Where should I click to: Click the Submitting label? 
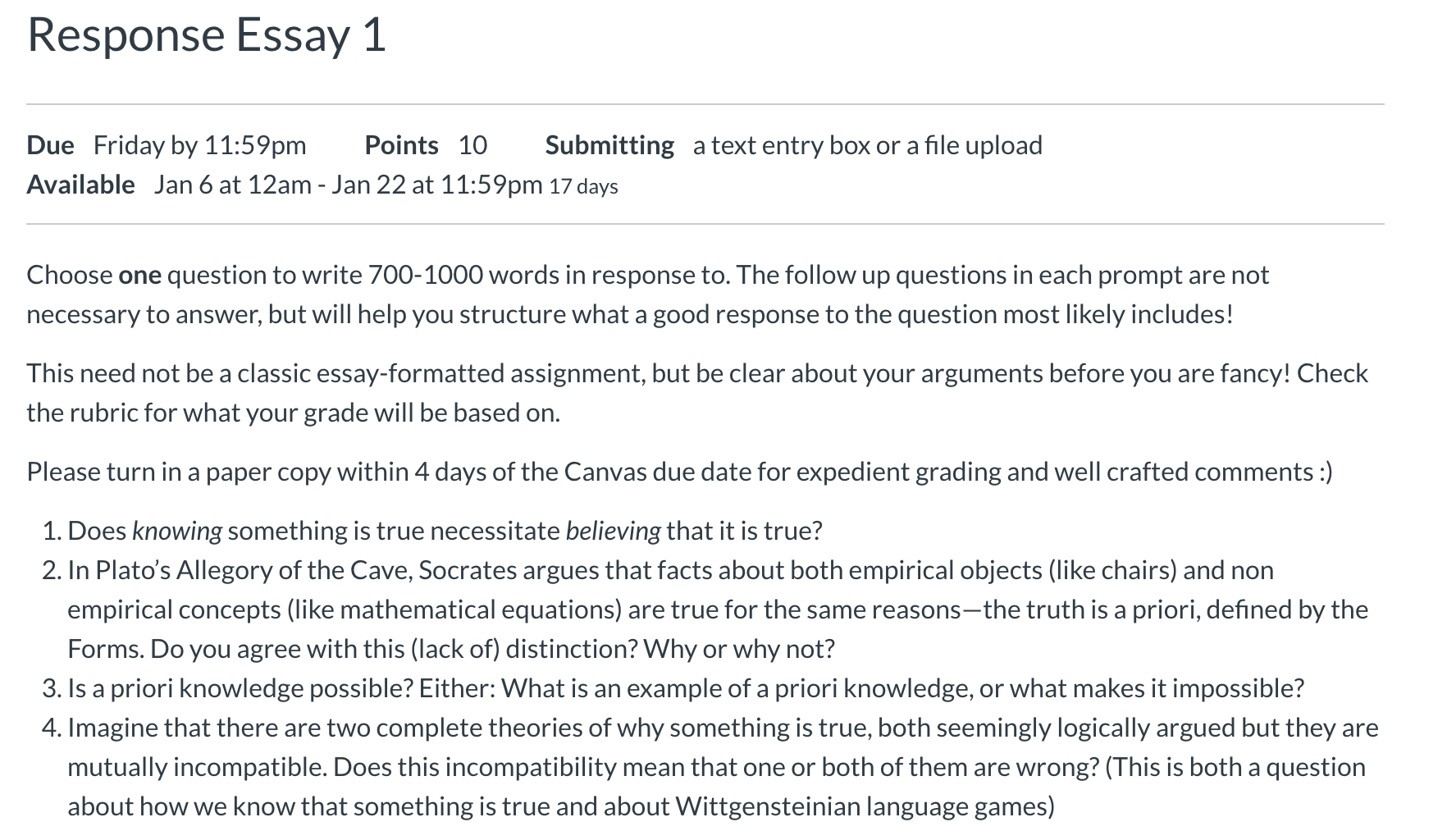click(609, 145)
